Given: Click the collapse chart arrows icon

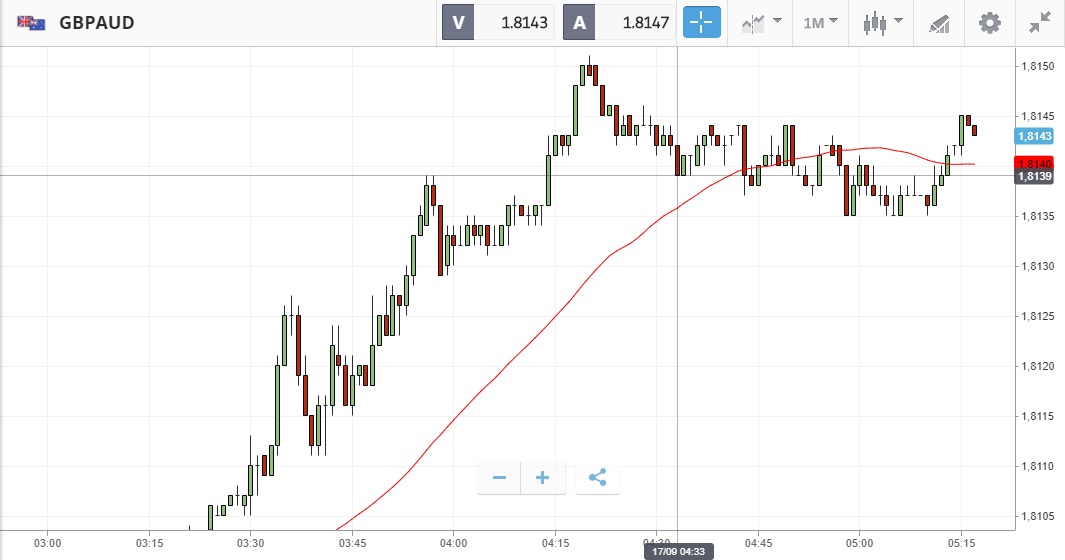Looking at the screenshot, I should pyautogui.click(x=1040, y=22).
